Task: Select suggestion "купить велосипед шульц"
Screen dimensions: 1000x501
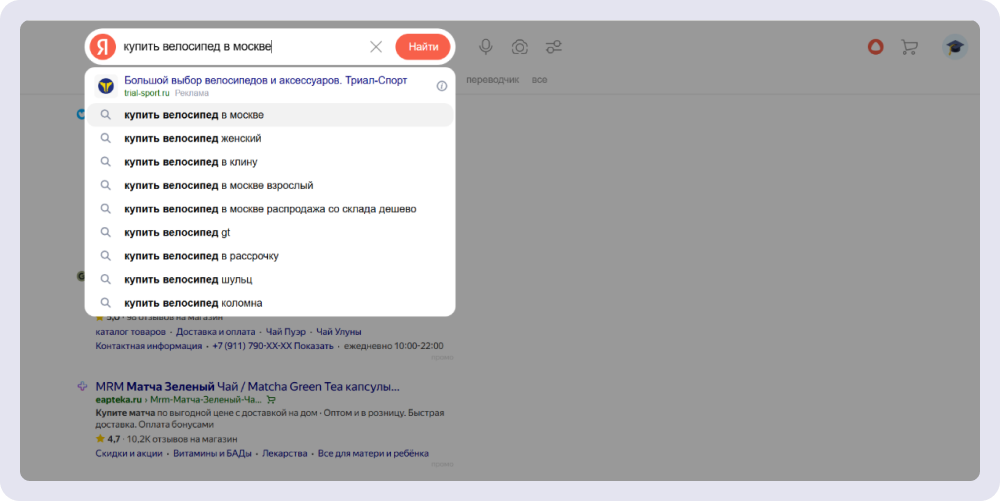Action: point(188,279)
